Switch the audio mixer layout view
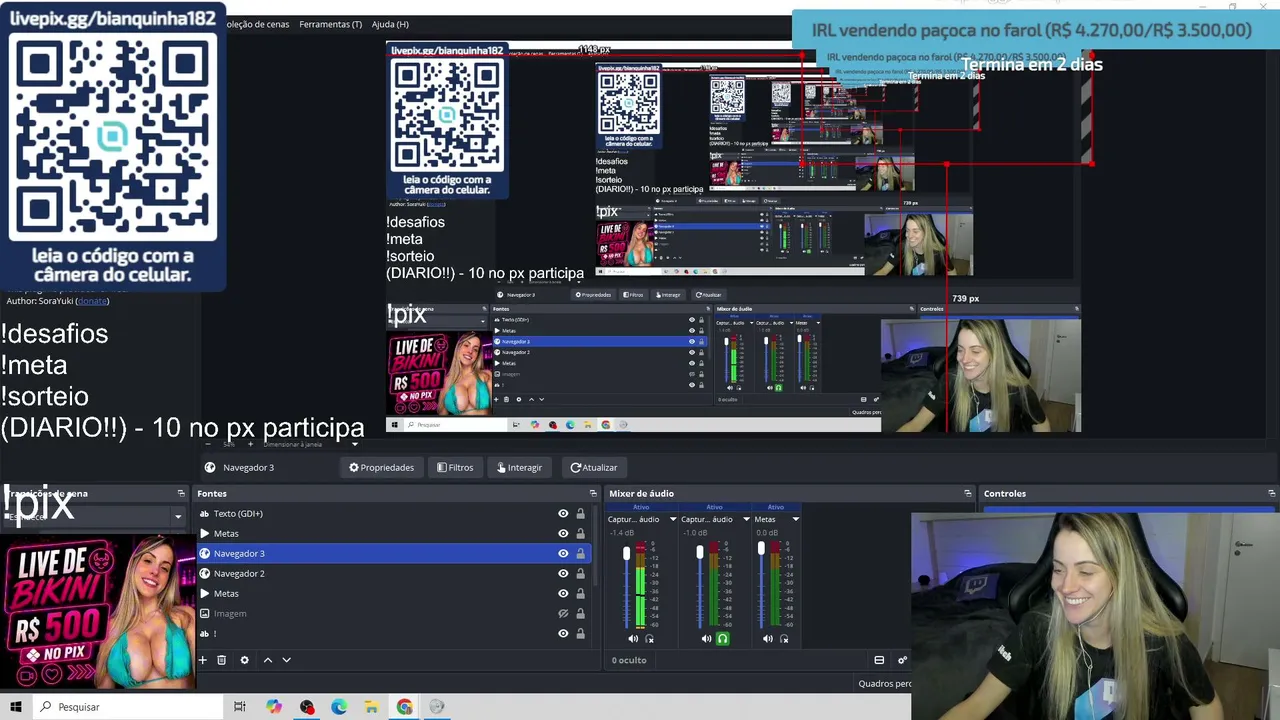Viewport: 1280px width, 720px height. click(879, 660)
